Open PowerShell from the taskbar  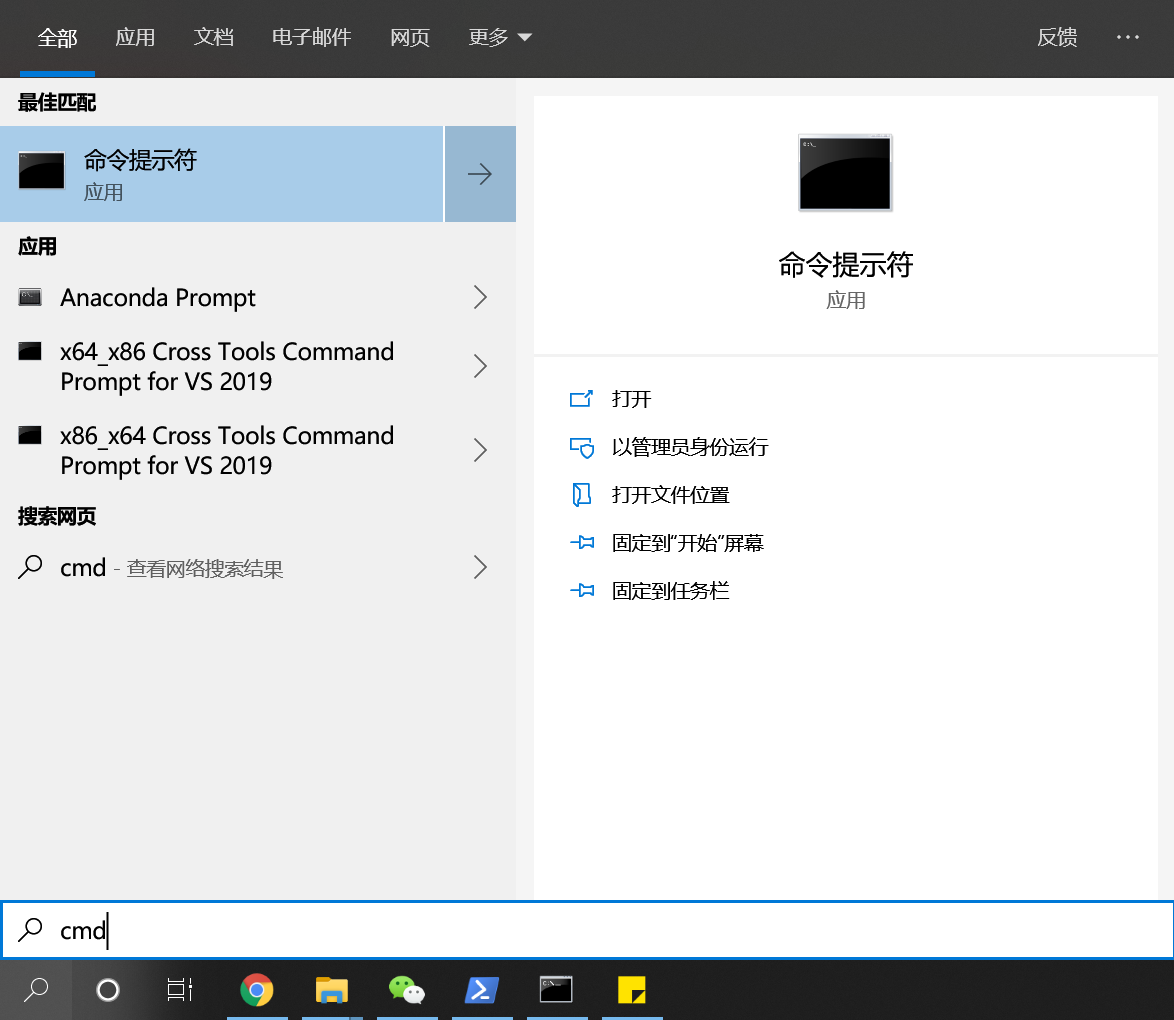pos(482,990)
